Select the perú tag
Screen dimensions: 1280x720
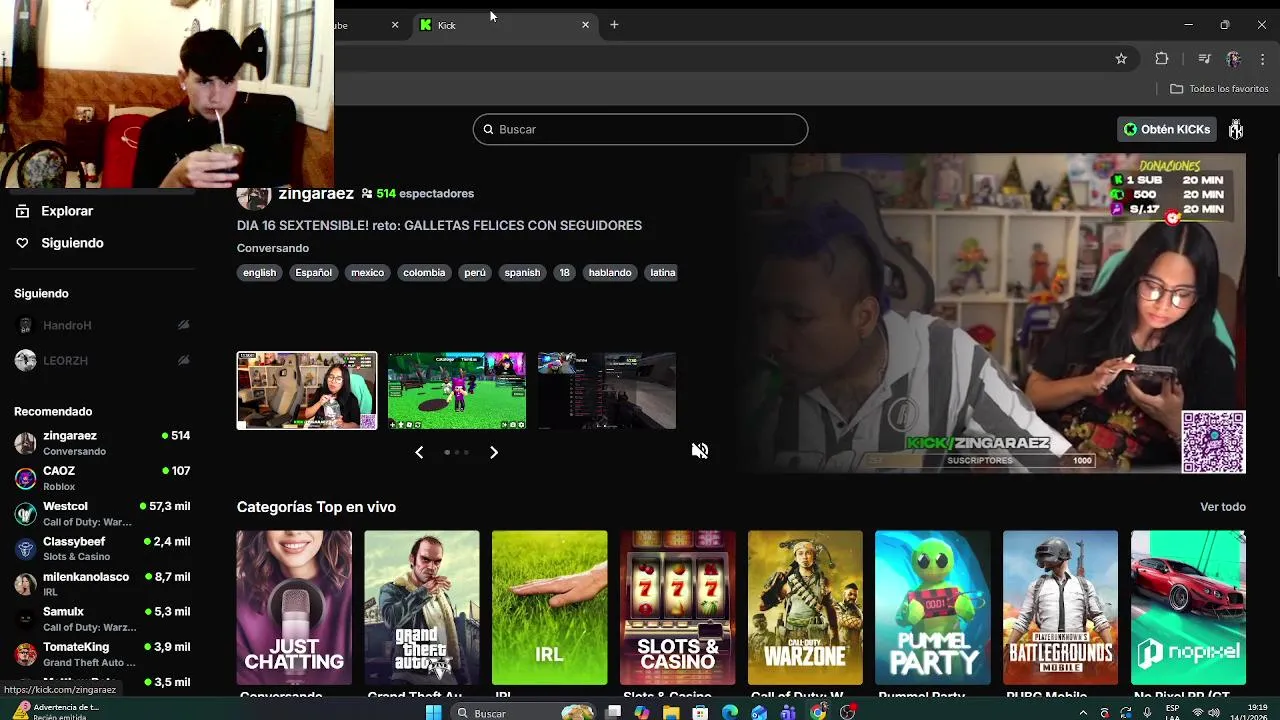475,272
